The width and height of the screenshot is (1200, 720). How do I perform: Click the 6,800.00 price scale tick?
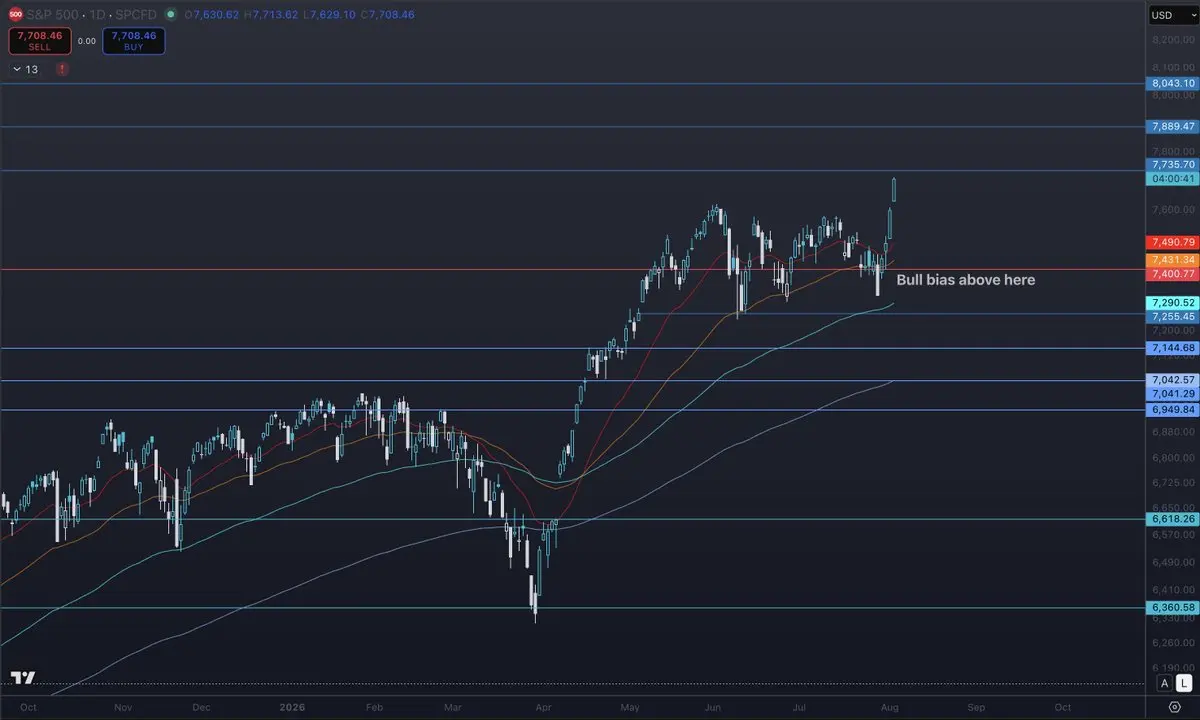1172,458
